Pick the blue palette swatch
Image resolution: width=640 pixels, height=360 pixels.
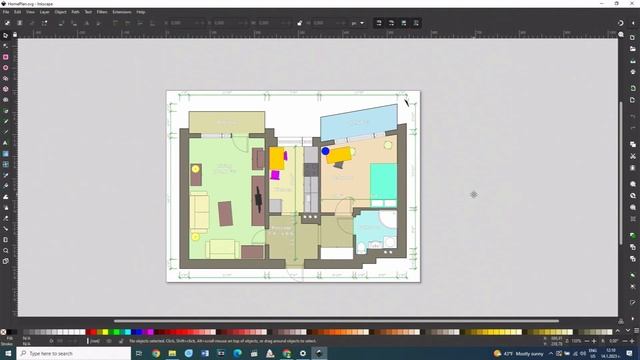[x=139, y=332]
